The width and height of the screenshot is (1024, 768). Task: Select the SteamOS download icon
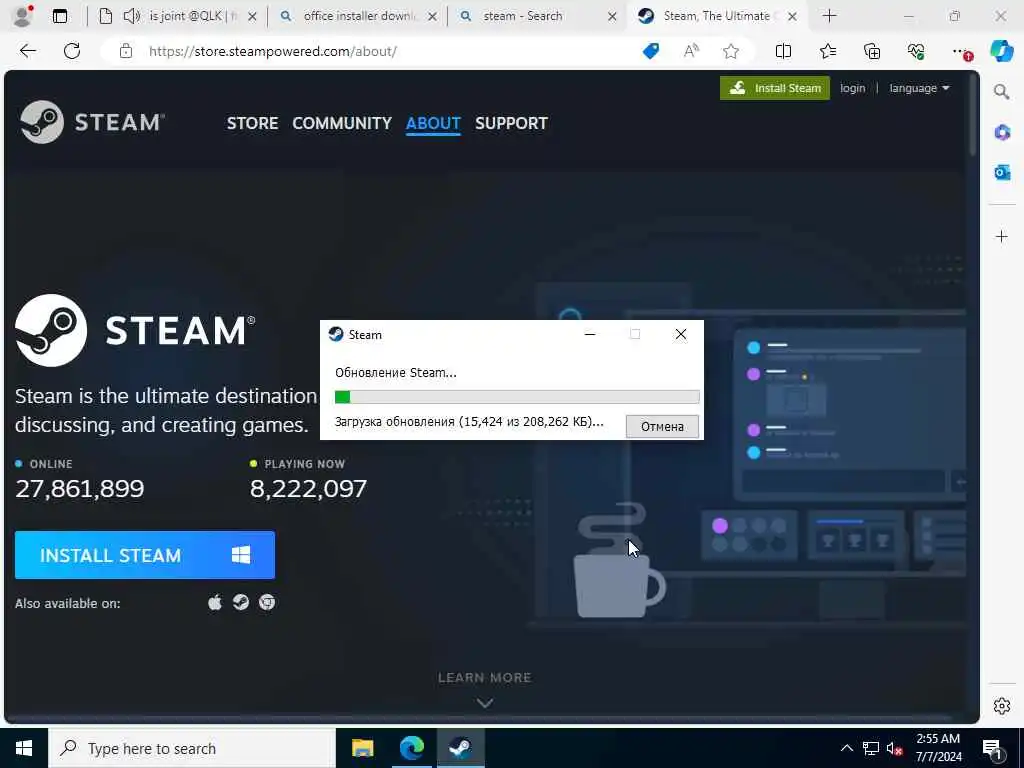click(x=241, y=602)
